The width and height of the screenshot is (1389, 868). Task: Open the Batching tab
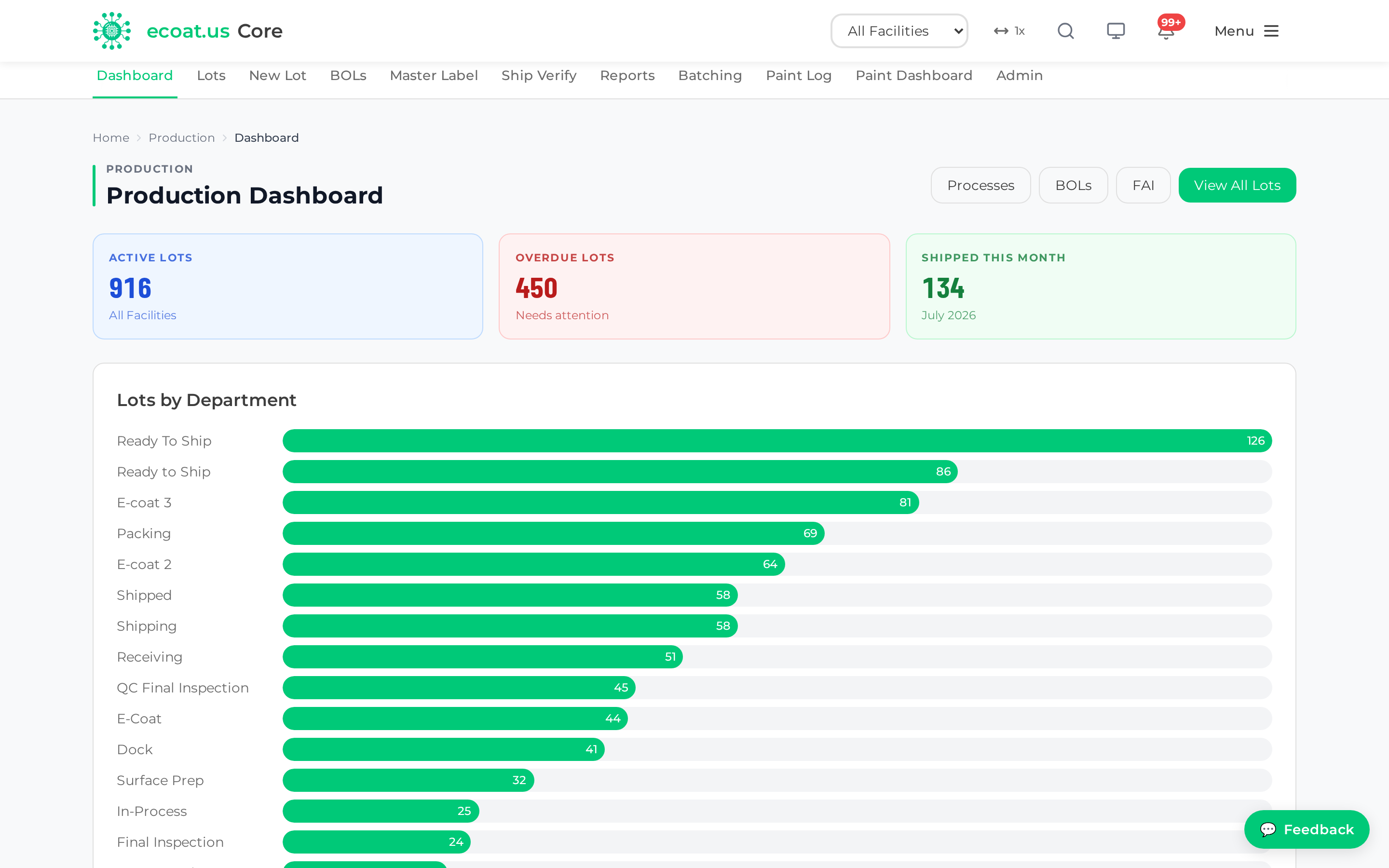click(710, 76)
